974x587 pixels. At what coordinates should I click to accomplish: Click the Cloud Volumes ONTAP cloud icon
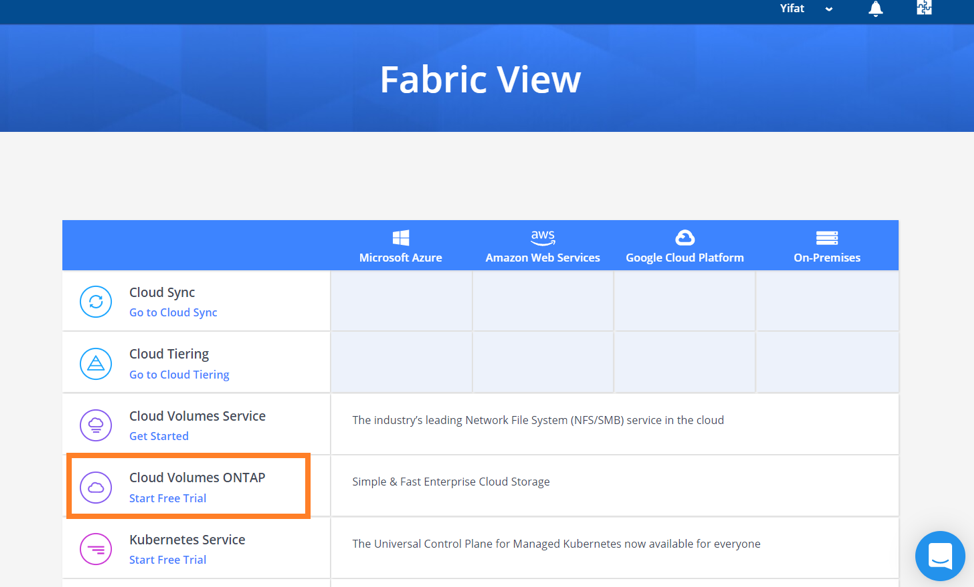click(x=96, y=488)
